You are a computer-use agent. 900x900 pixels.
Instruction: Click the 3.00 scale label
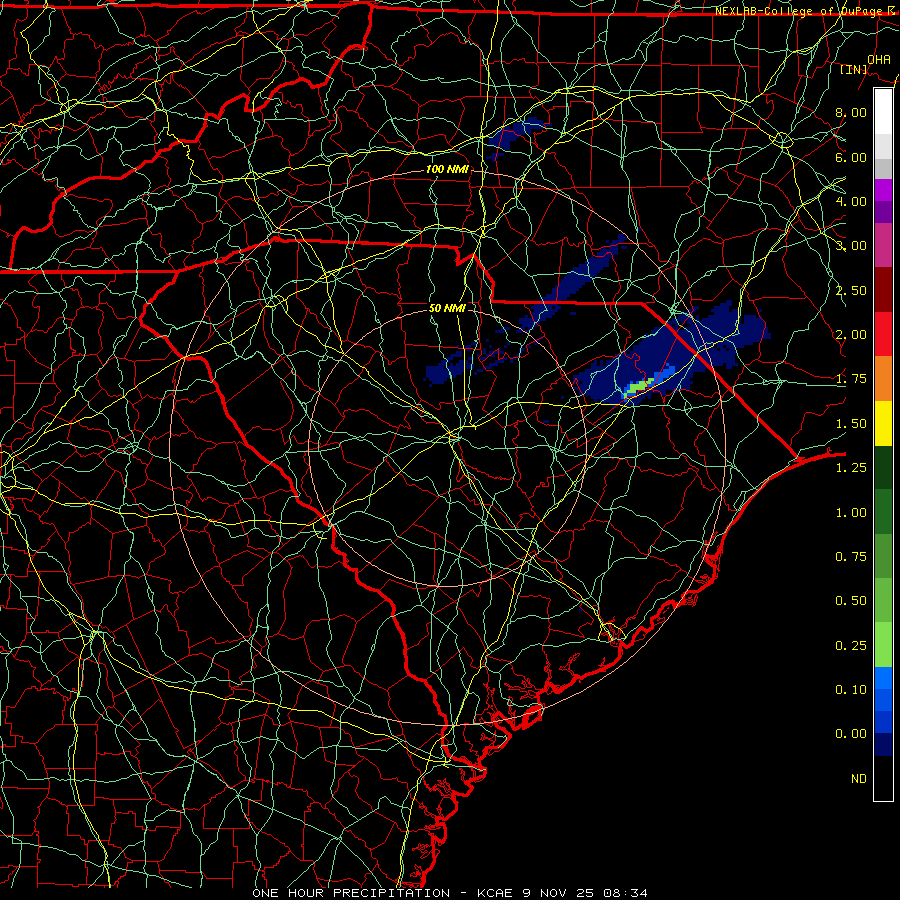point(851,246)
